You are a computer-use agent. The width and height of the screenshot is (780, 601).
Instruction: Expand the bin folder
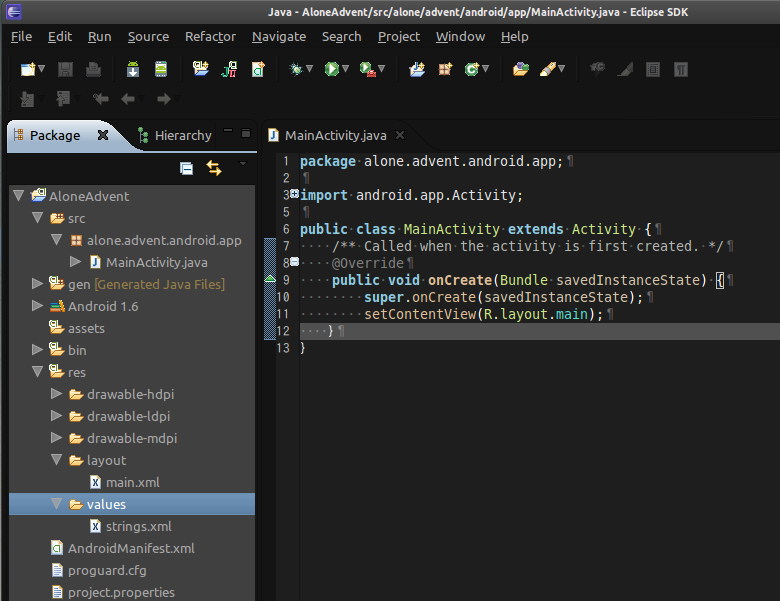(37, 349)
